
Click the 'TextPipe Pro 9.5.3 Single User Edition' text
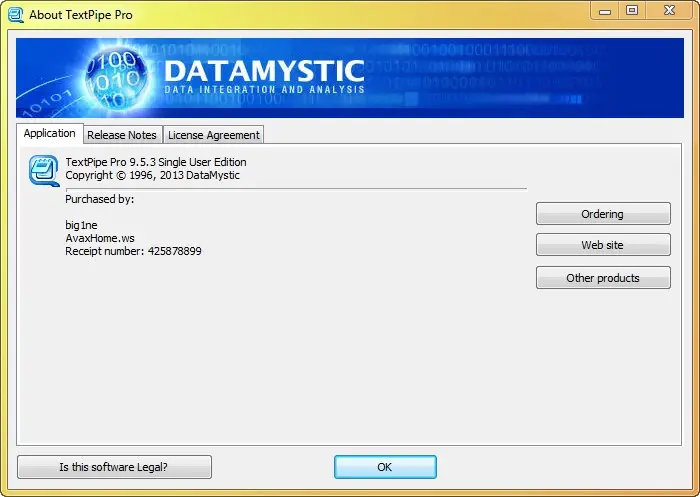click(156, 162)
